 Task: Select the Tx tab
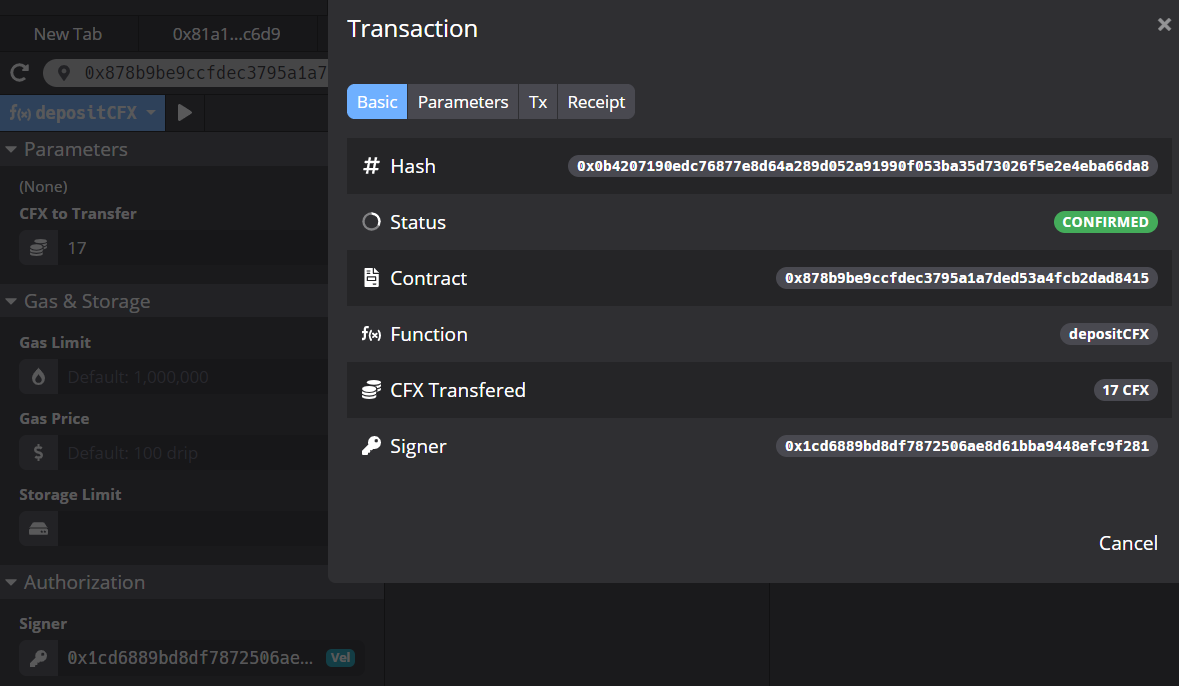(x=538, y=102)
